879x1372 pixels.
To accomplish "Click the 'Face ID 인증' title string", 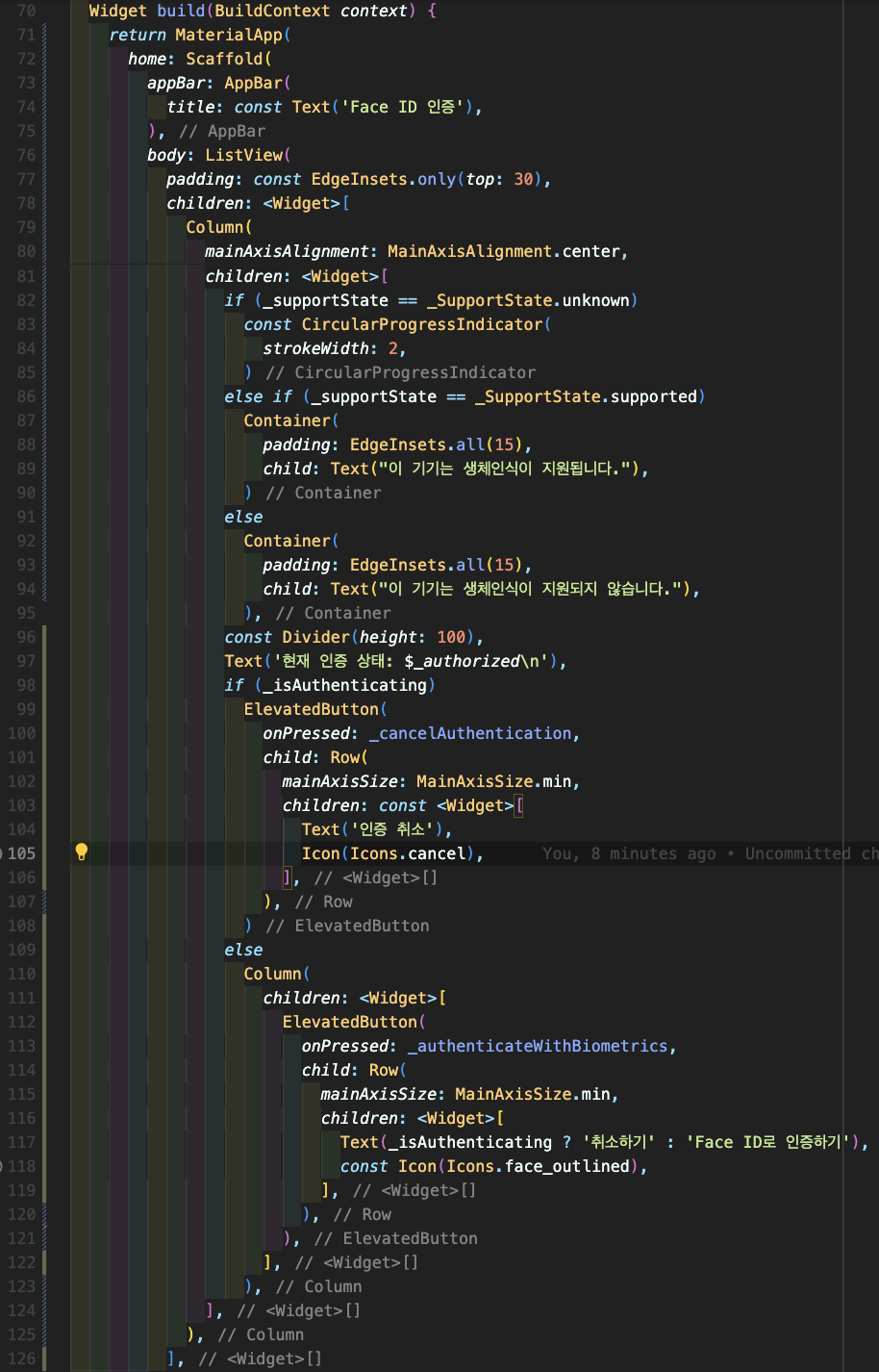I will 403,107.
